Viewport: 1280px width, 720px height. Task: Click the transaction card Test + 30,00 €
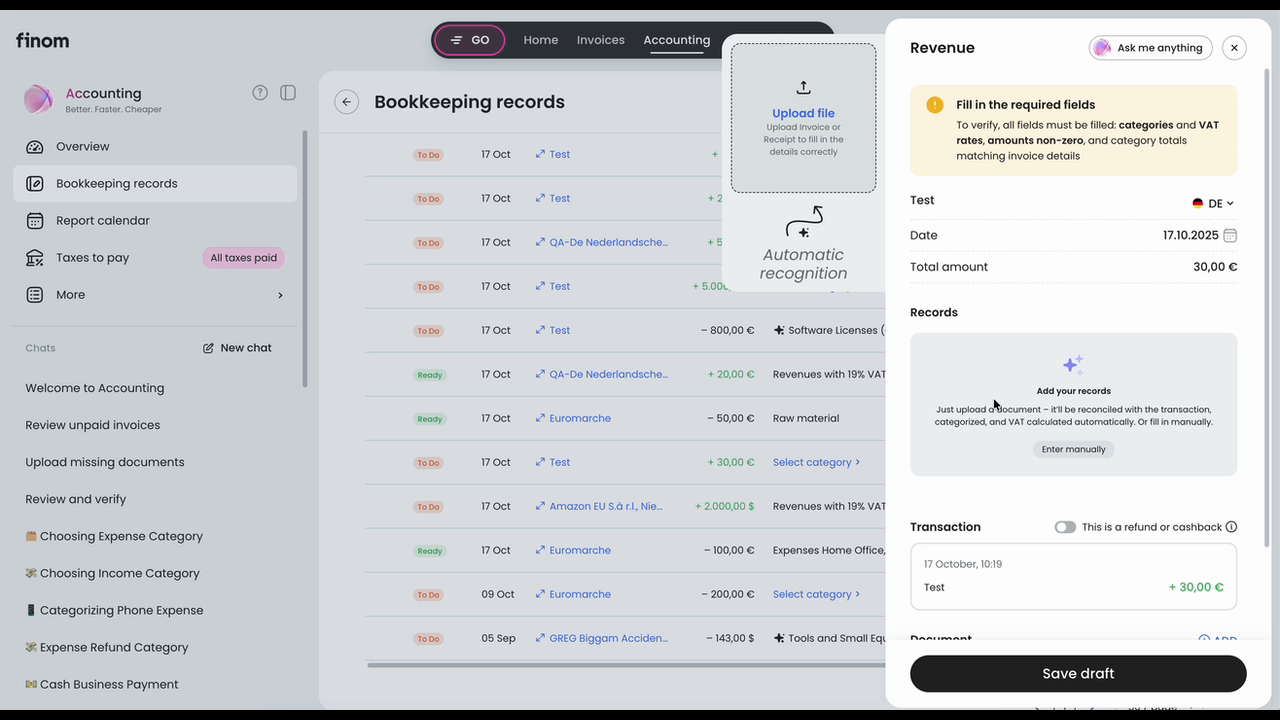[1073, 577]
